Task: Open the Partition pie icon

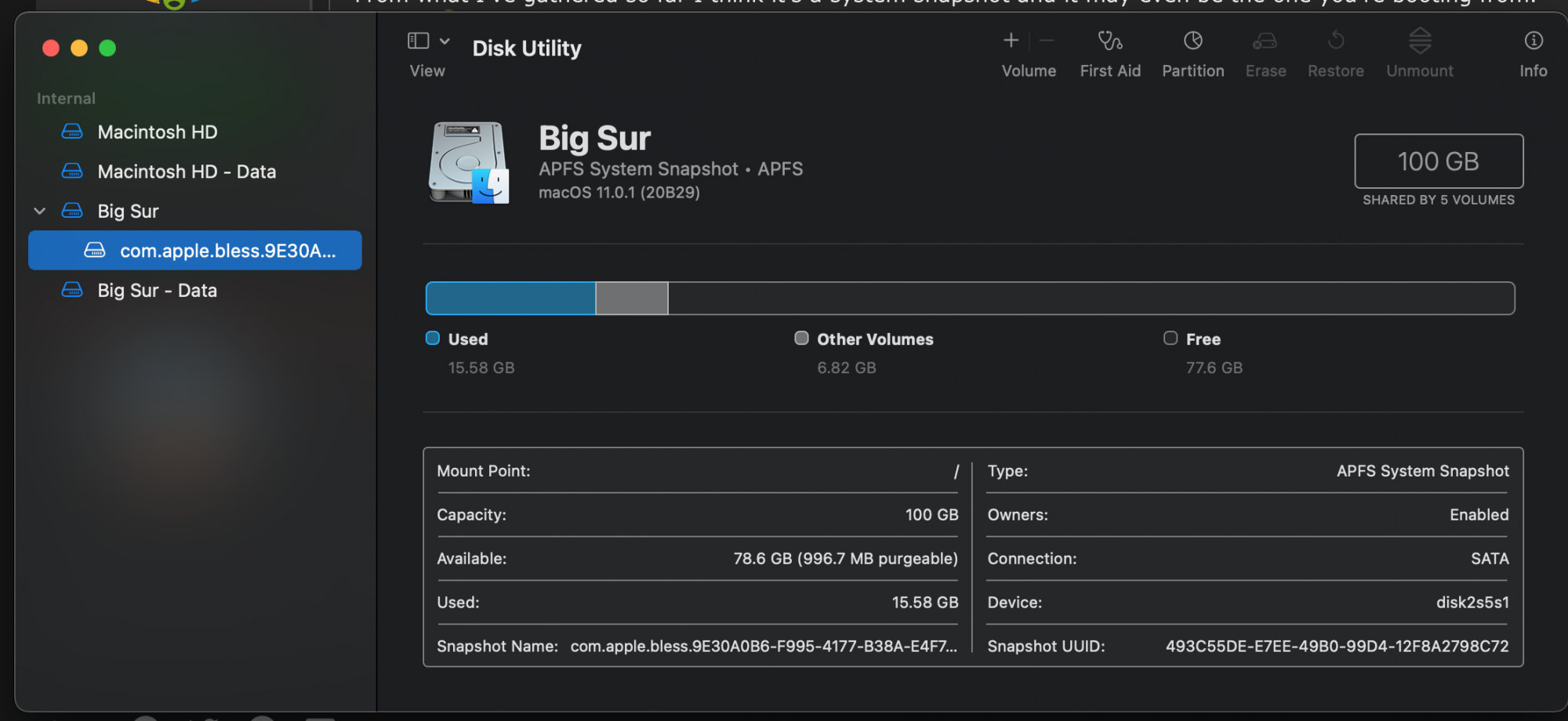Action: point(1193,40)
